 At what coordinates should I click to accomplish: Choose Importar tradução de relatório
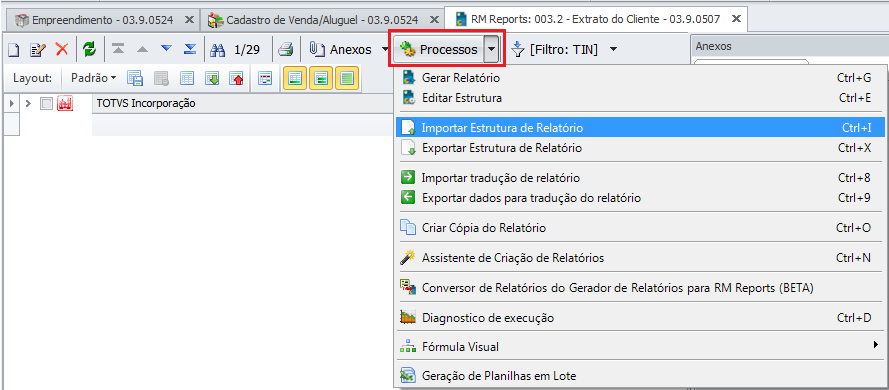[x=640, y=178]
